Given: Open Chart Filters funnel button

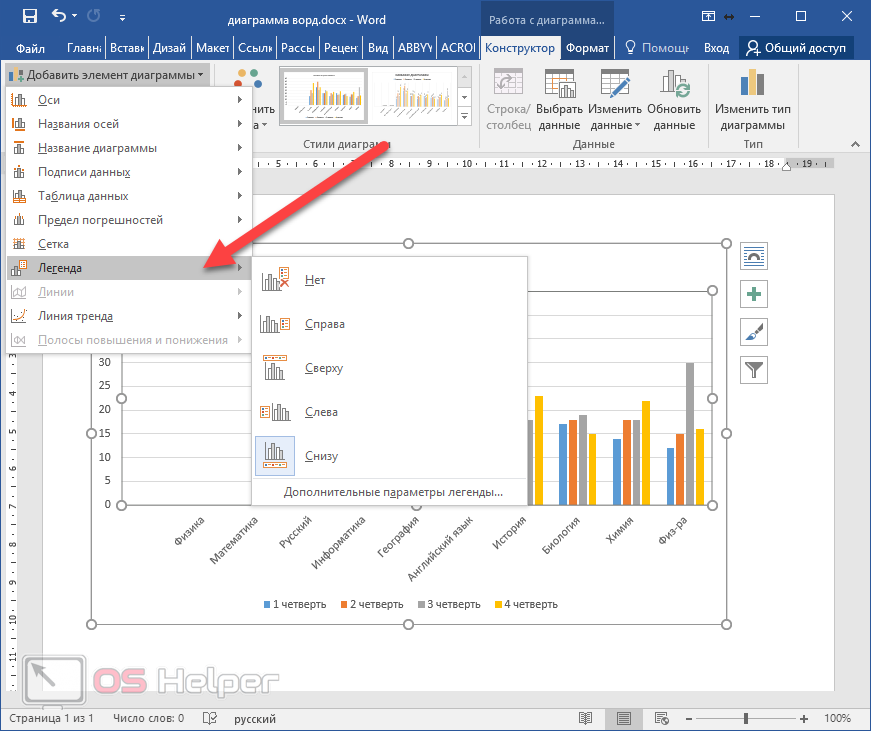Looking at the screenshot, I should [x=754, y=370].
